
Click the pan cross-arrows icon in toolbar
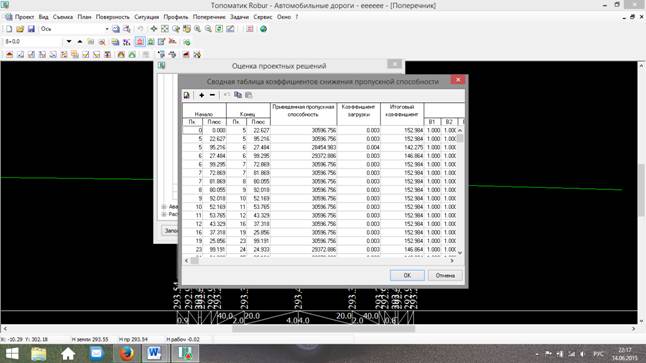click(x=154, y=29)
